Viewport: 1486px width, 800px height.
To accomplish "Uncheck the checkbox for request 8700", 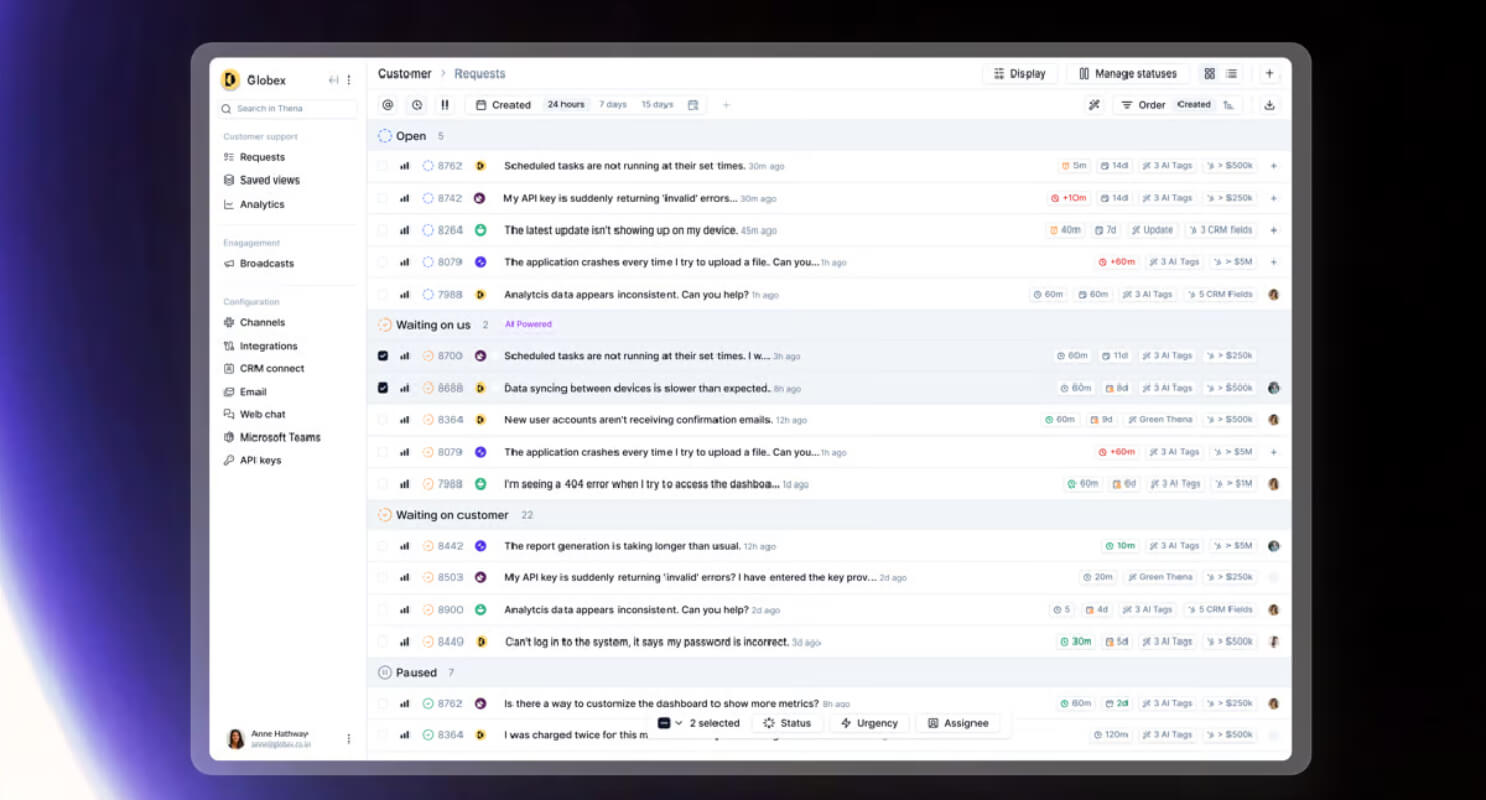I will [x=383, y=356].
